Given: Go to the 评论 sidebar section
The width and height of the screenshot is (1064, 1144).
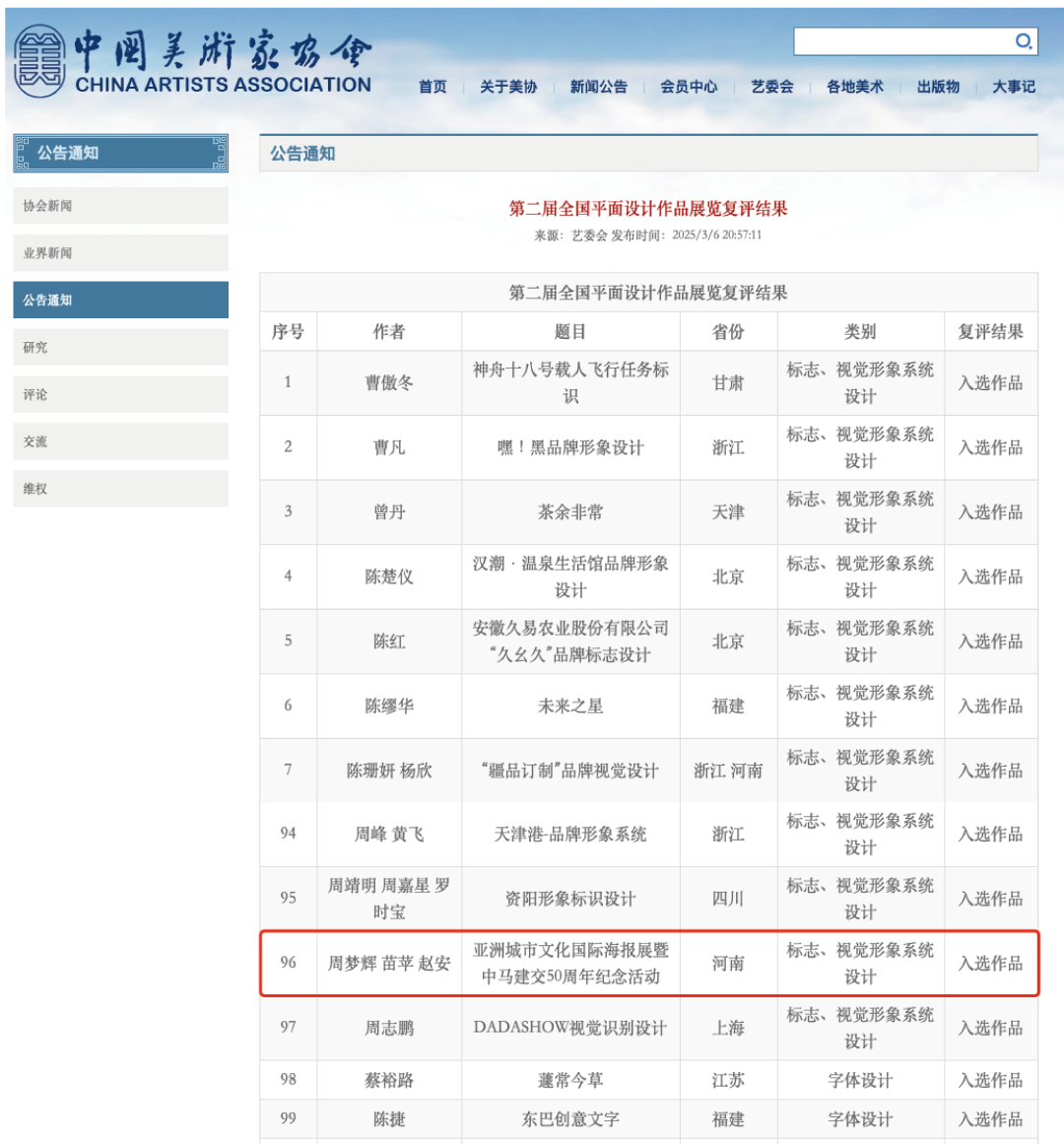Looking at the screenshot, I should 120,395.
